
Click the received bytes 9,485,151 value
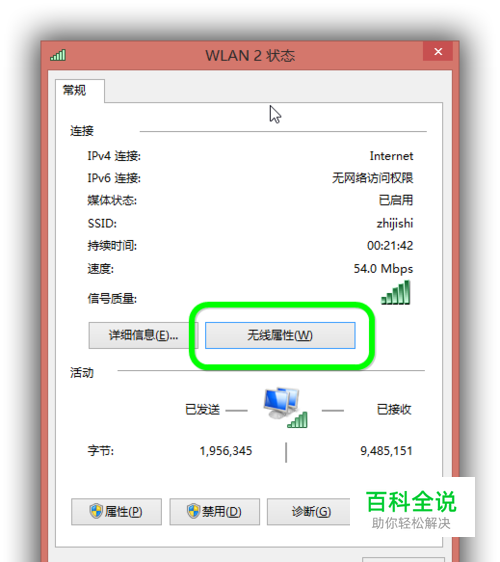[x=386, y=451]
